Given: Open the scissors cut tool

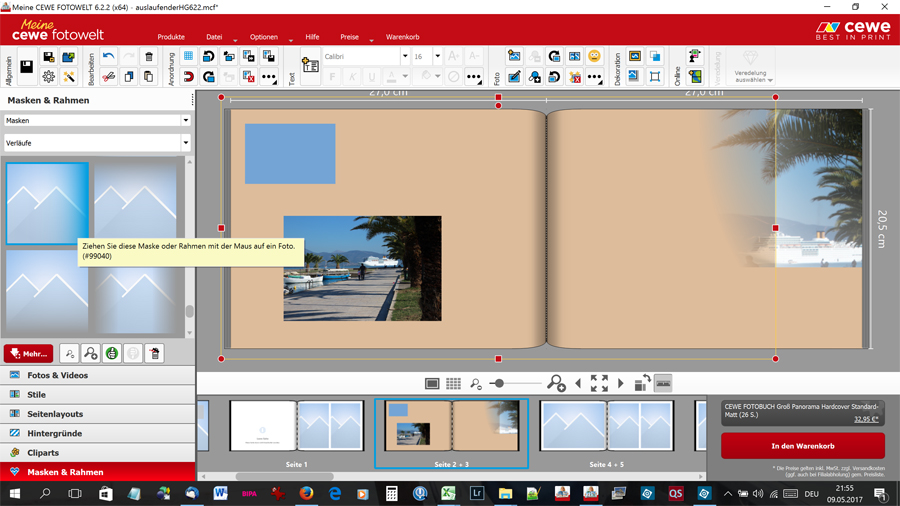Looking at the screenshot, I should click(108, 77).
